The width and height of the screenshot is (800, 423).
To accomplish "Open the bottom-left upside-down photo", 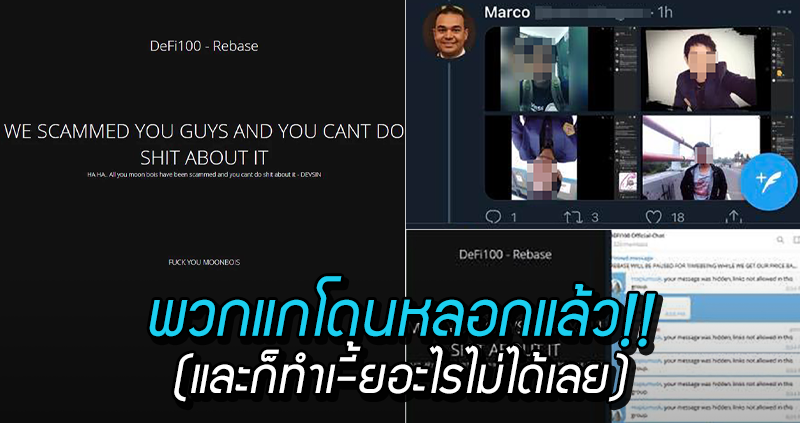I will pos(544,157).
